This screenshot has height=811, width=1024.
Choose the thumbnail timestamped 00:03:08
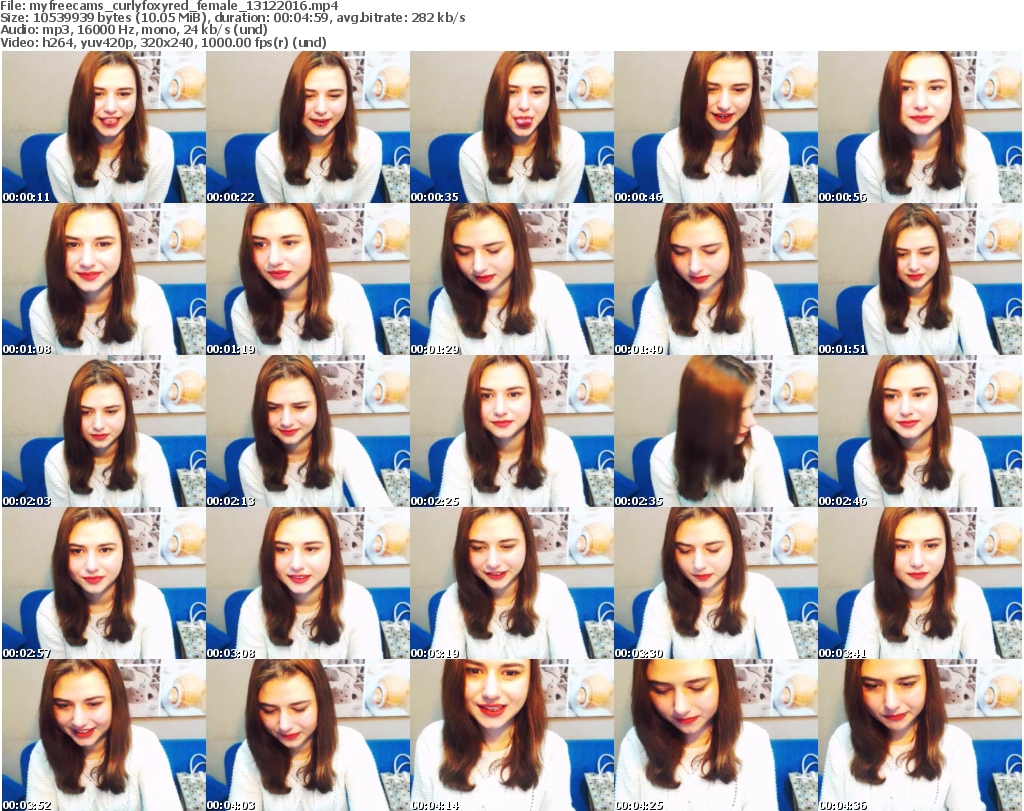pyautogui.click(x=308, y=583)
